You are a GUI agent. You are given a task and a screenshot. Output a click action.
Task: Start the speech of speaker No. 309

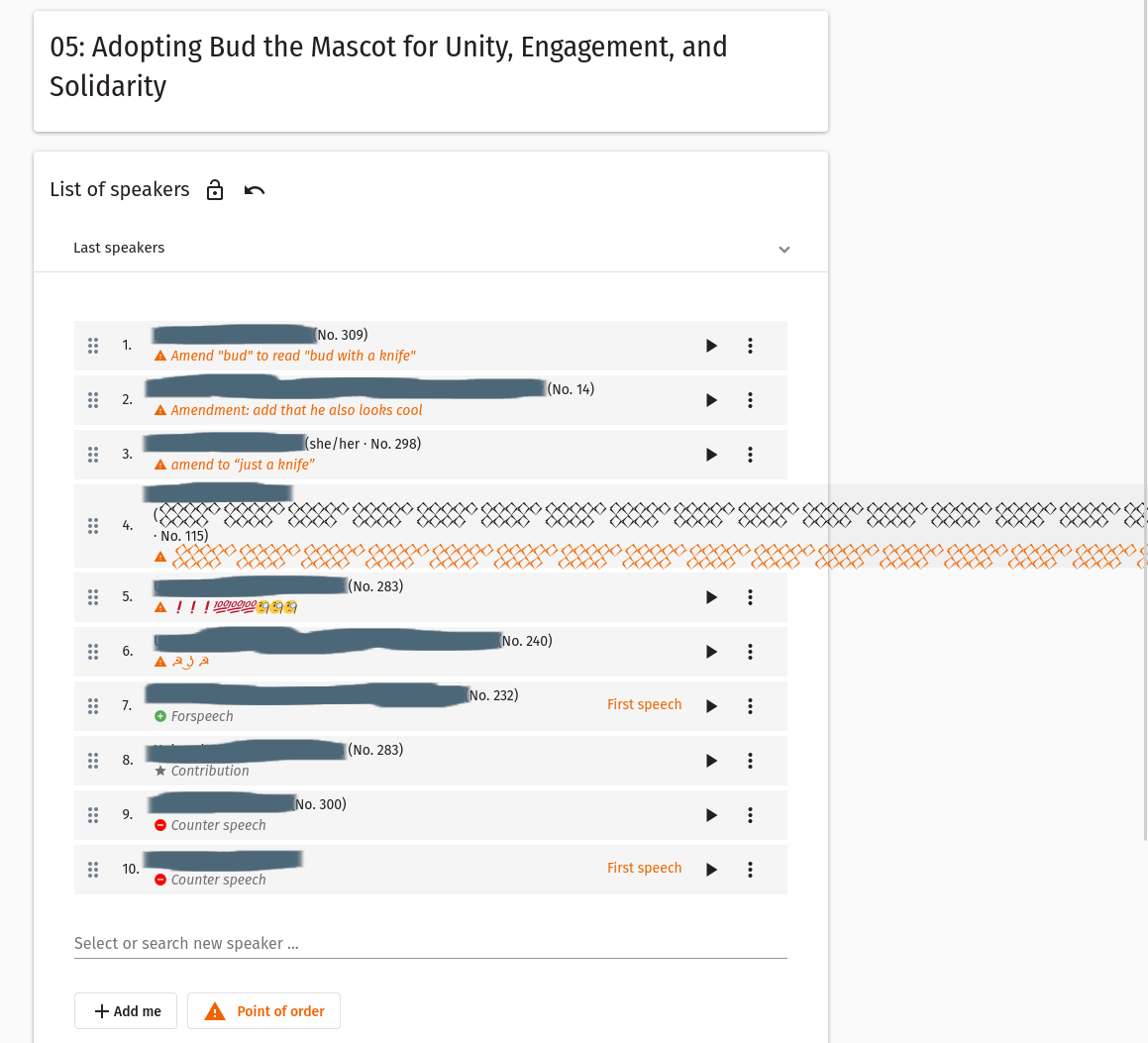point(711,345)
